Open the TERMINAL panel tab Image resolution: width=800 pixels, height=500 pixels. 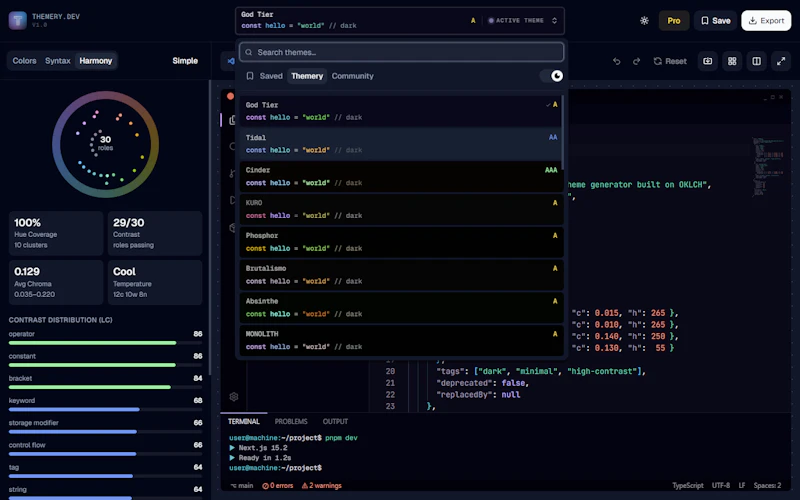244,421
